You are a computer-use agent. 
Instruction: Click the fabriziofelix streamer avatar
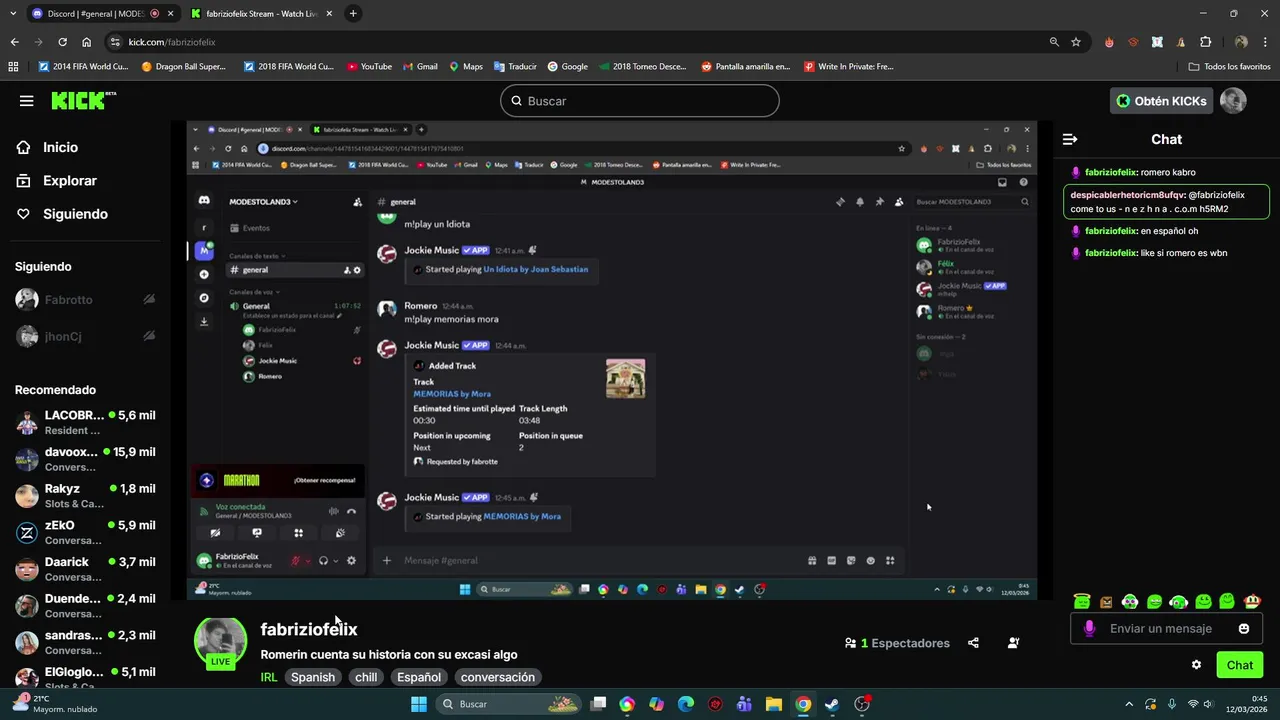pyautogui.click(x=220, y=642)
